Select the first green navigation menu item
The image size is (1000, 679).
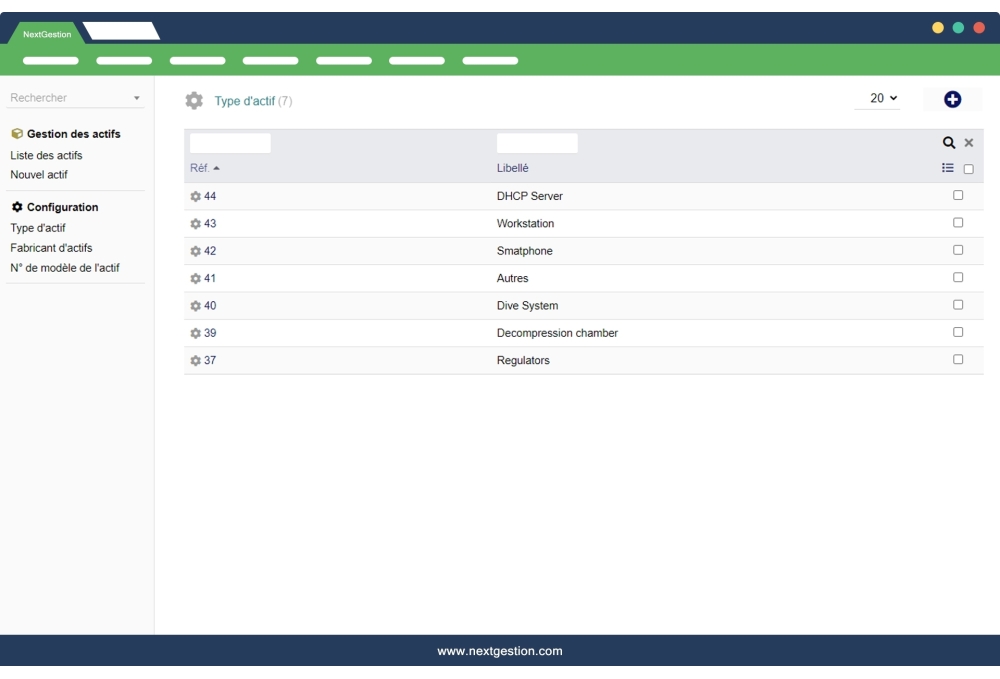52,60
